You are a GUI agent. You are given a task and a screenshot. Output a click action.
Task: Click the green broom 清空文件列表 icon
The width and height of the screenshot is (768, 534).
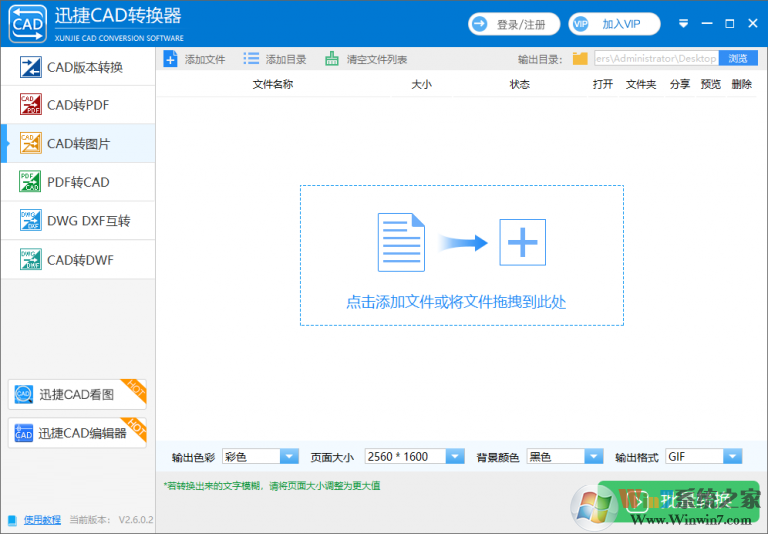(332, 59)
